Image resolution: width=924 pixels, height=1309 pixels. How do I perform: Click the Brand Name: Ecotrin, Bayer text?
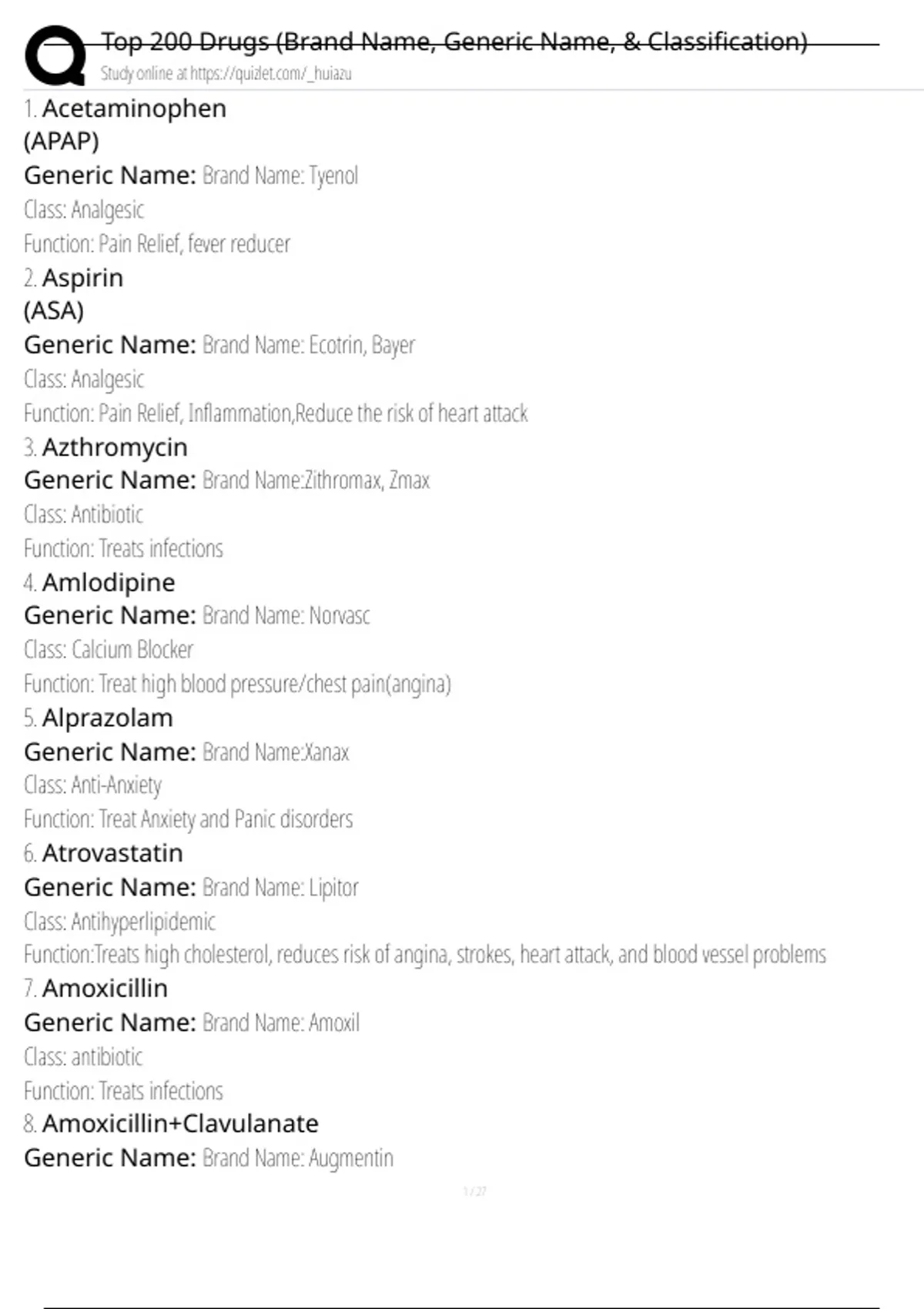point(308,346)
